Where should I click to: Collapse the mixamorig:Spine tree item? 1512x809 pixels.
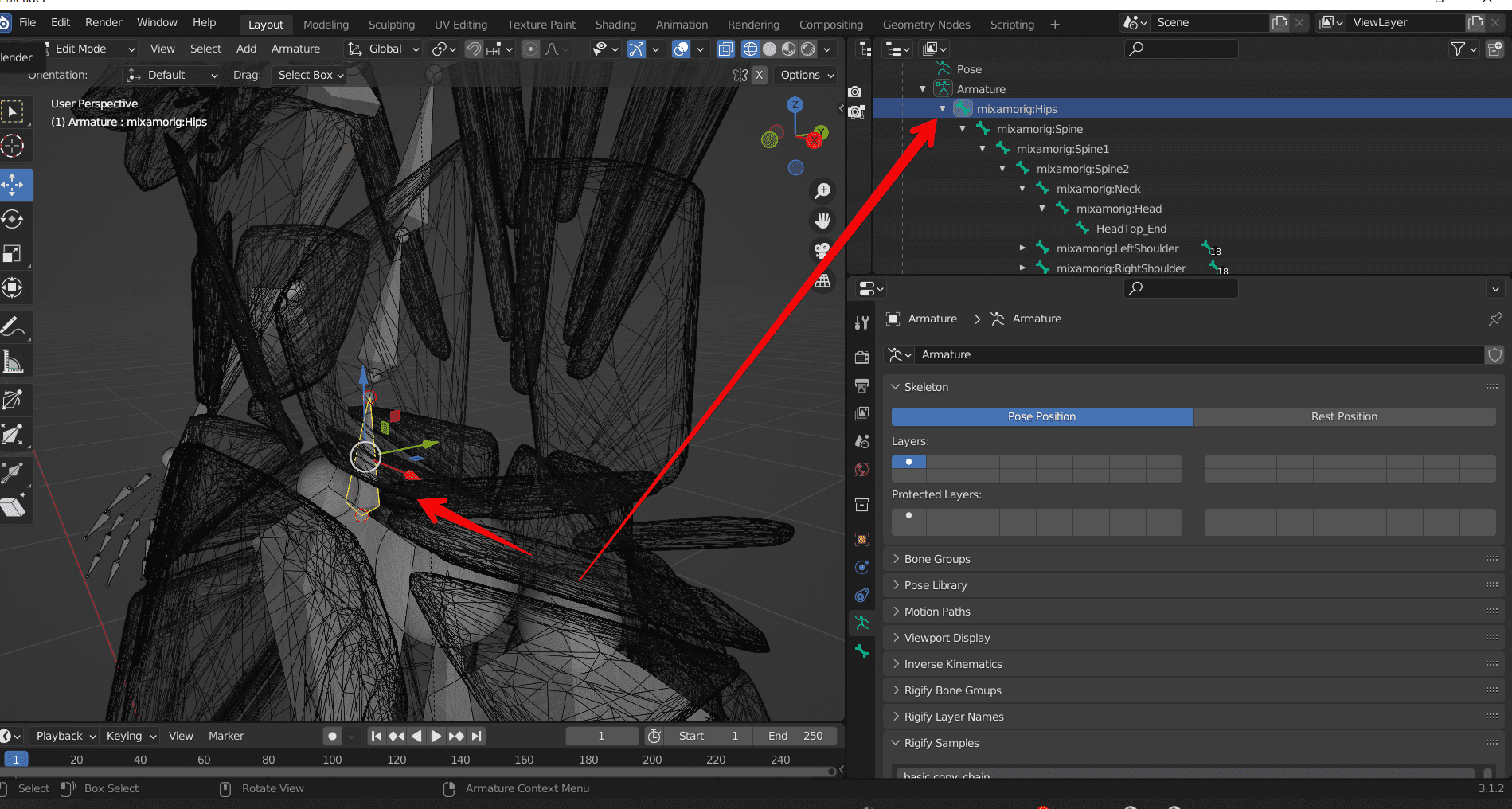pos(963,129)
